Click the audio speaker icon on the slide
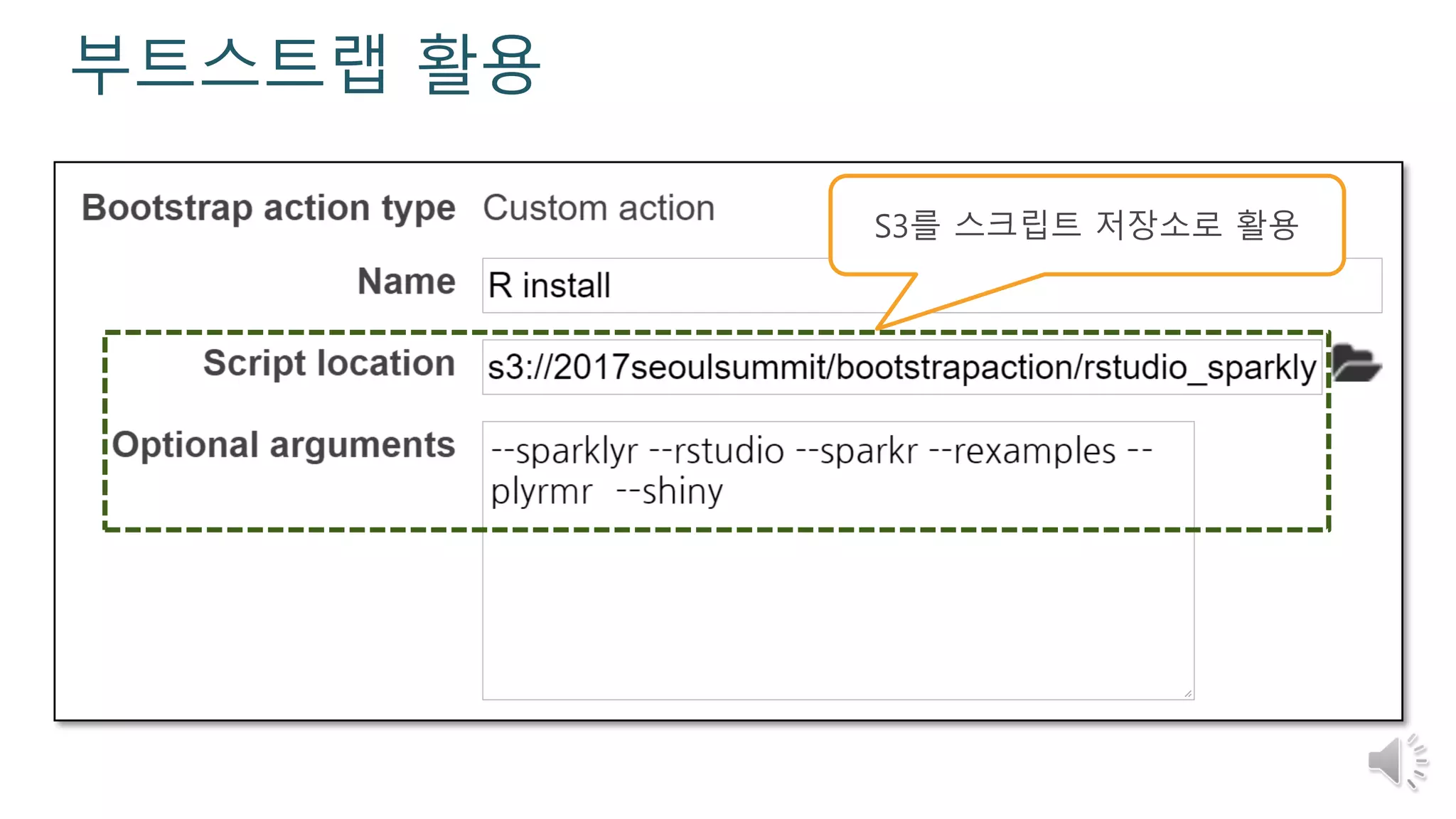 click(1398, 761)
